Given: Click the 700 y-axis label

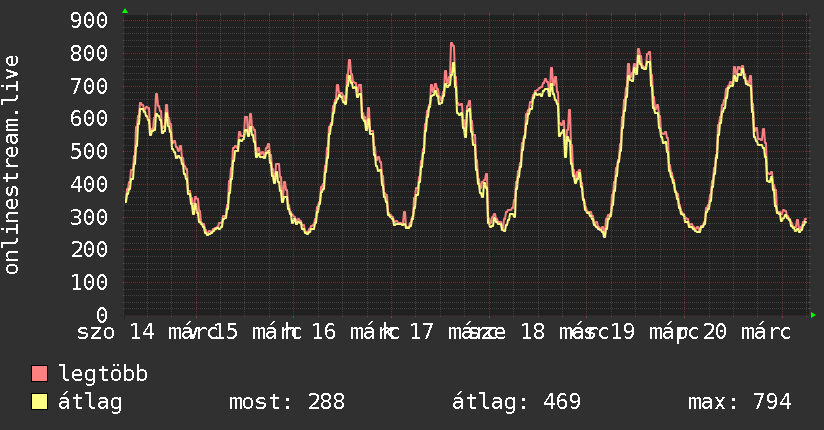Looking at the screenshot, I should (x=89, y=86).
